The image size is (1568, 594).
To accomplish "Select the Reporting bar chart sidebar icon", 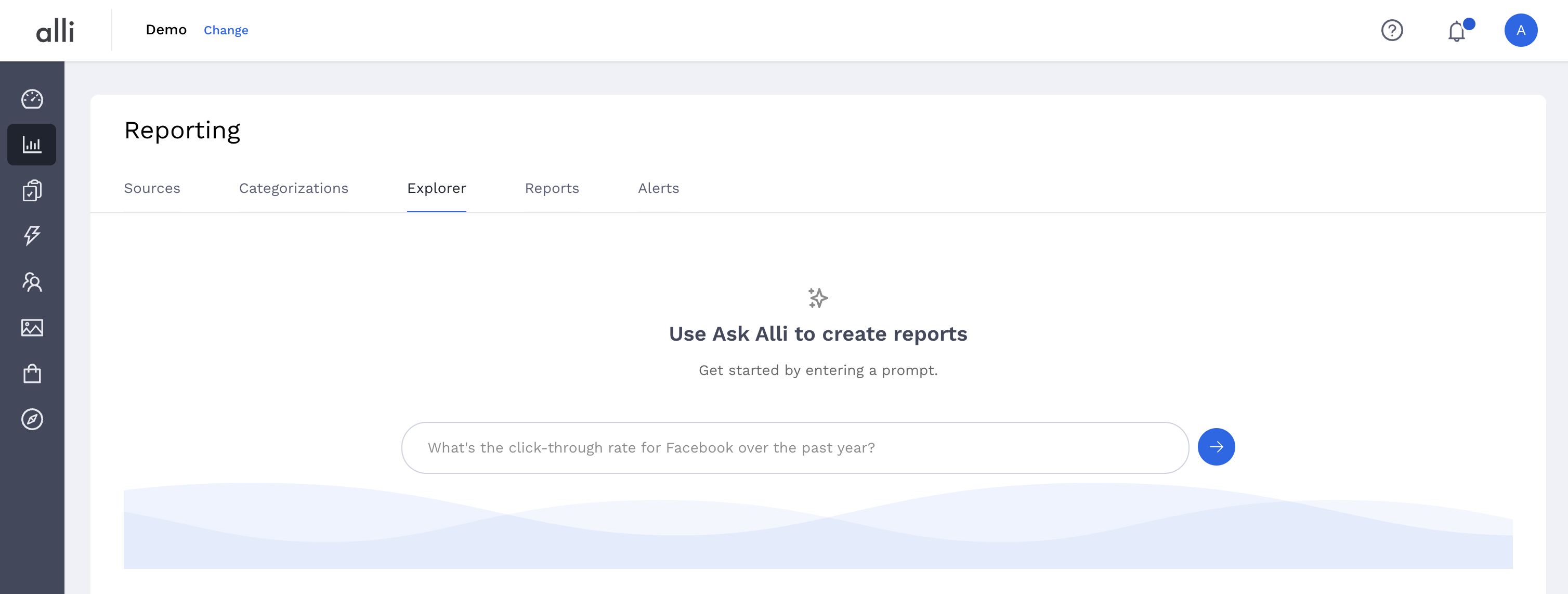I will coord(32,145).
